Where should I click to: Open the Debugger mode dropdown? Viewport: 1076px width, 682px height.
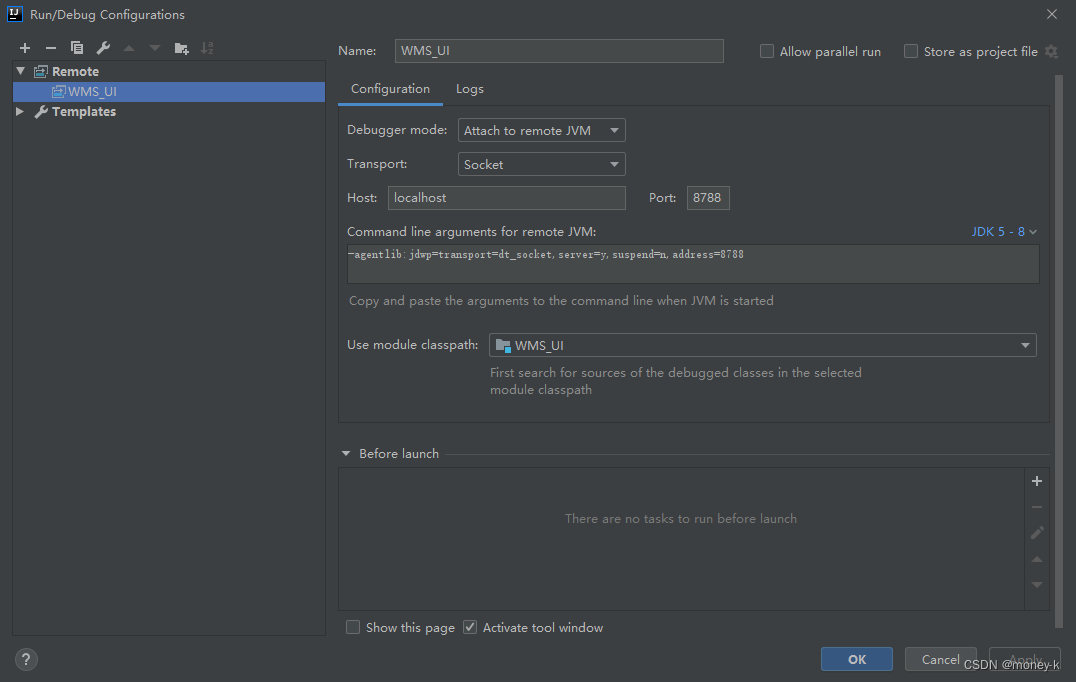coord(614,130)
